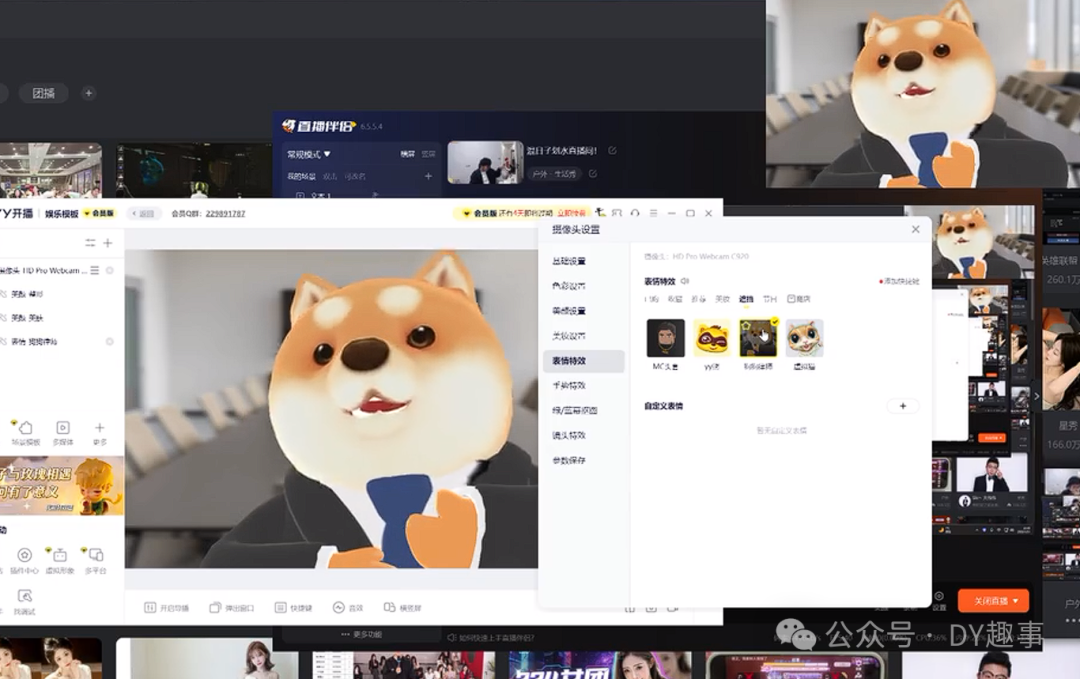Screen dimensions: 1080x679
Task: Close the camera settings dialog
Action: (915, 229)
